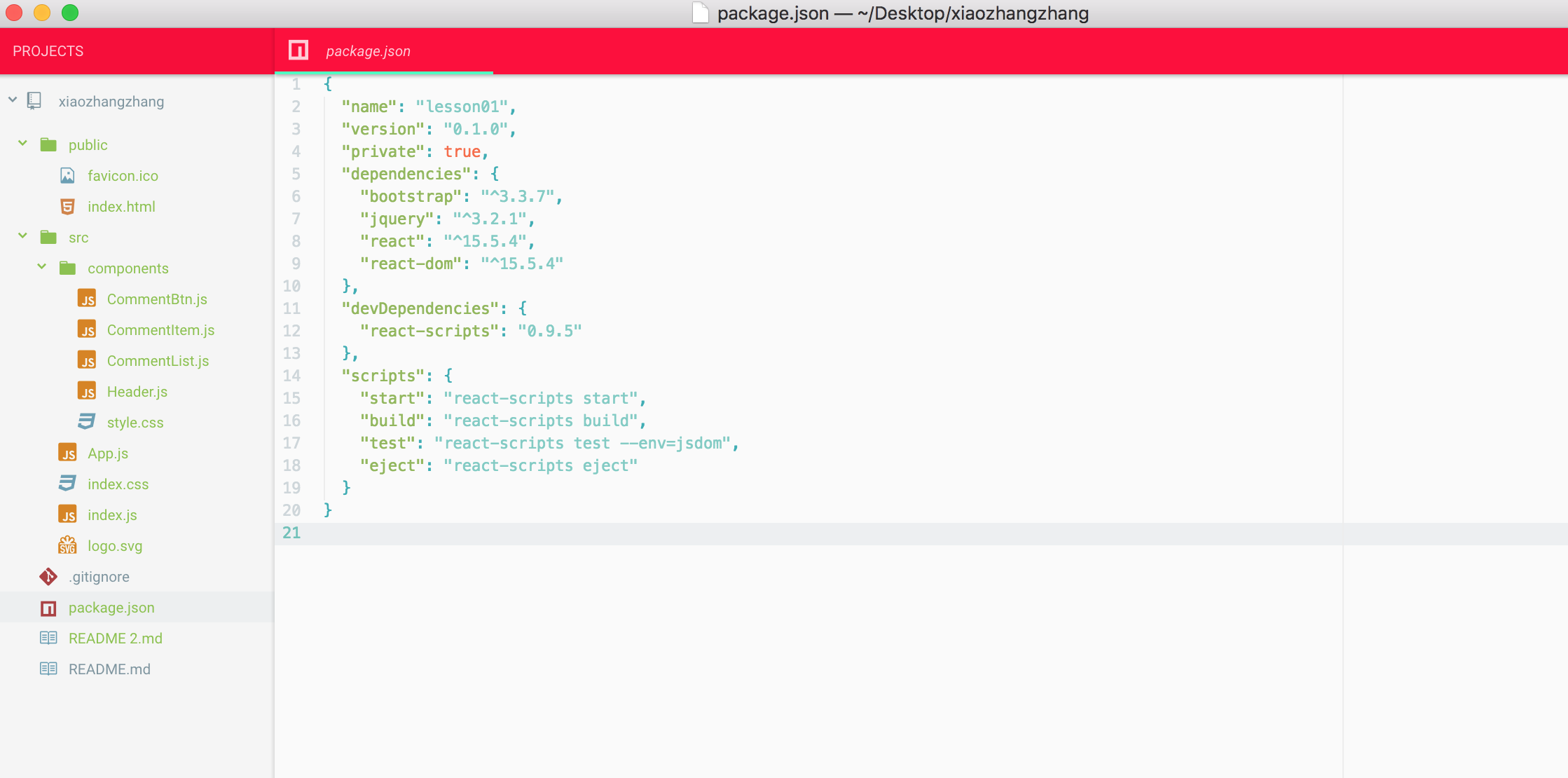Viewport: 1568px width, 778px height.
Task: Click the book icon beside README.md
Action: pyautogui.click(x=48, y=669)
